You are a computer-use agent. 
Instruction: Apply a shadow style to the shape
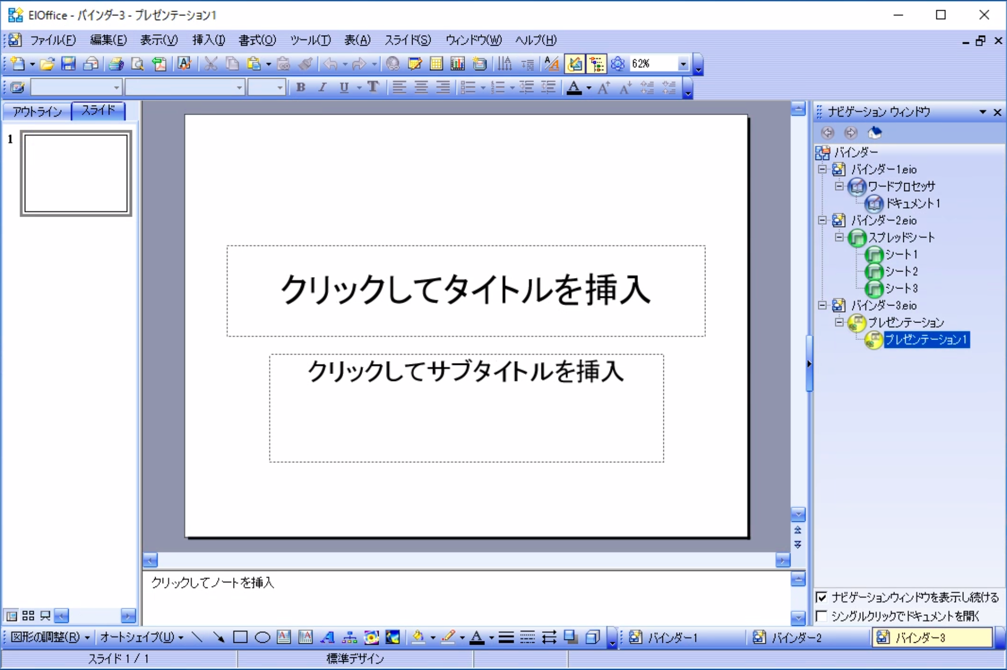point(570,637)
